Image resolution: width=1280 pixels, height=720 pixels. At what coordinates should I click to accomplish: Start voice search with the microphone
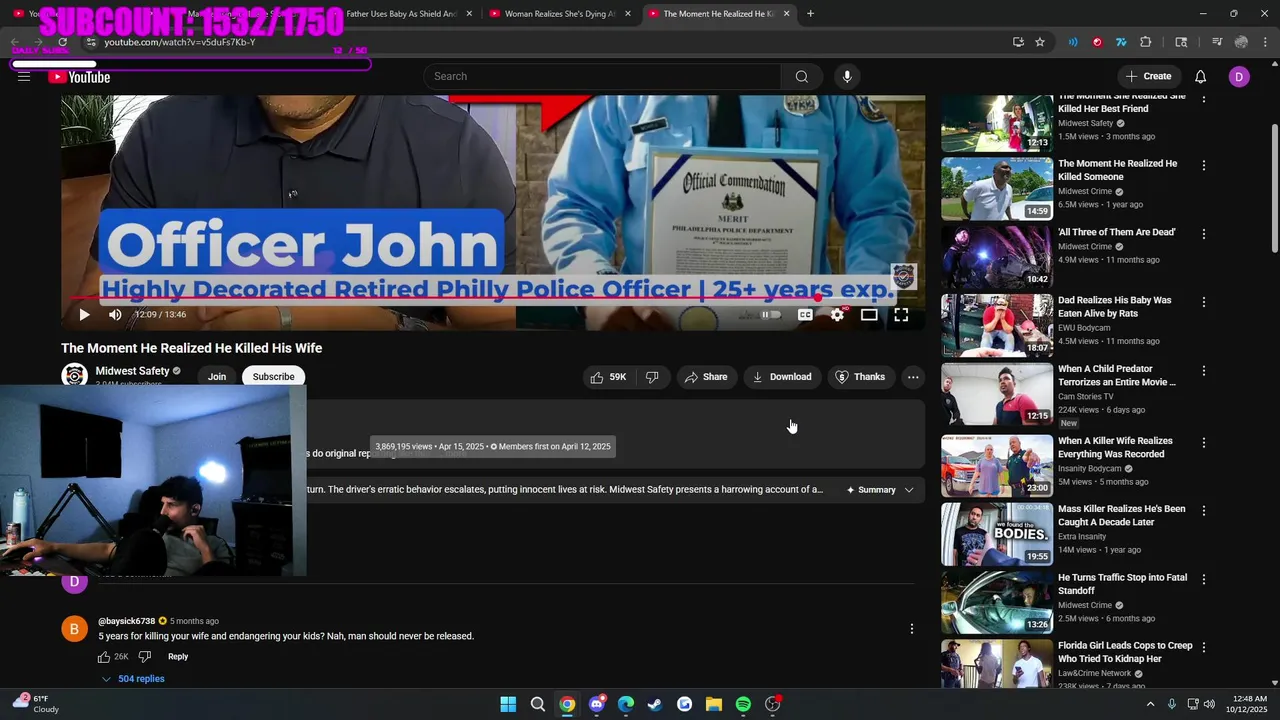(847, 77)
